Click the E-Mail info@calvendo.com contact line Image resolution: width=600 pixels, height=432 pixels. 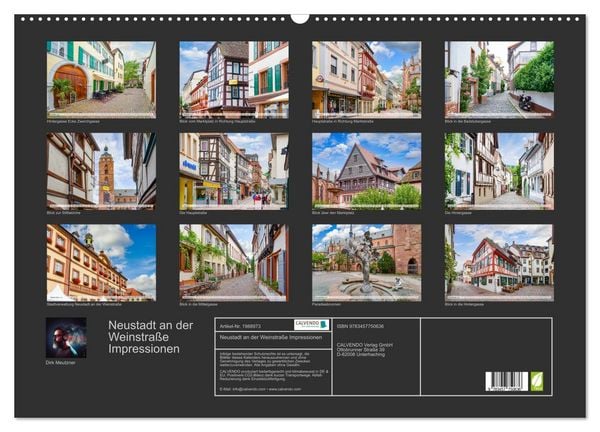(x=260, y=389)
